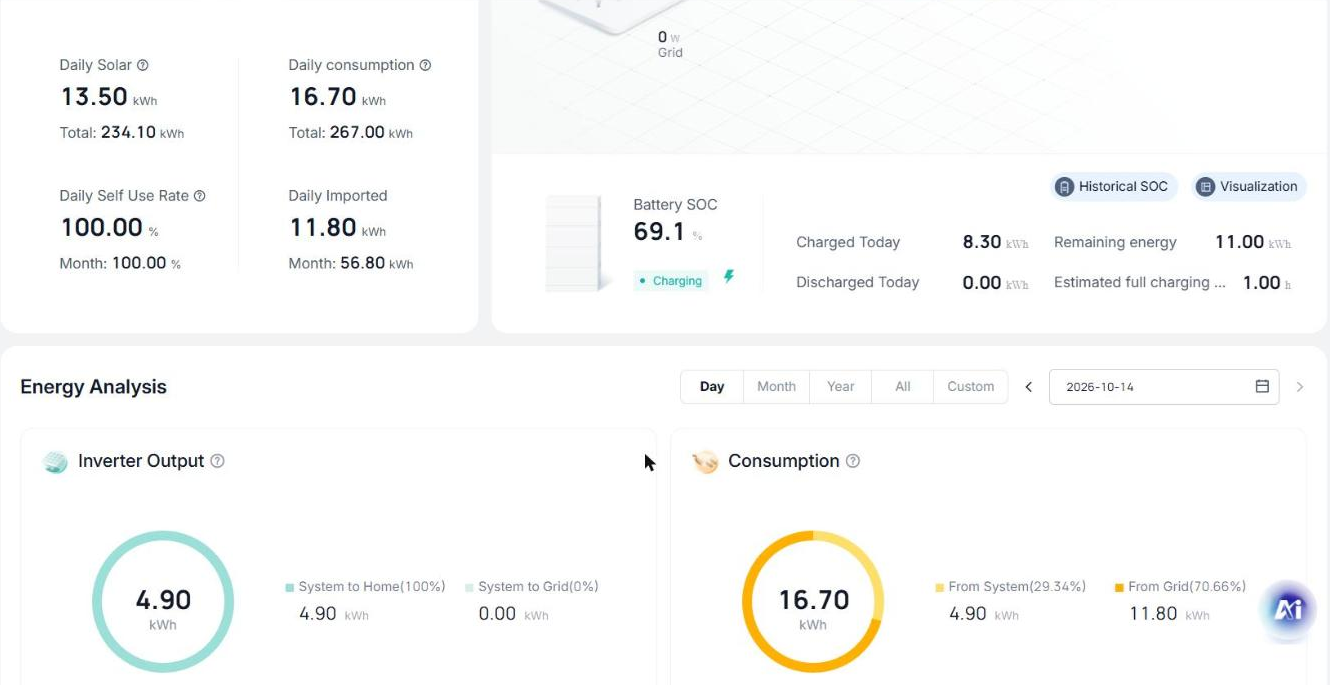This screenshot has width=1330, height=685.
Task: Click the System to Grid 0.00 kWh value
Action: click(513, 614)
